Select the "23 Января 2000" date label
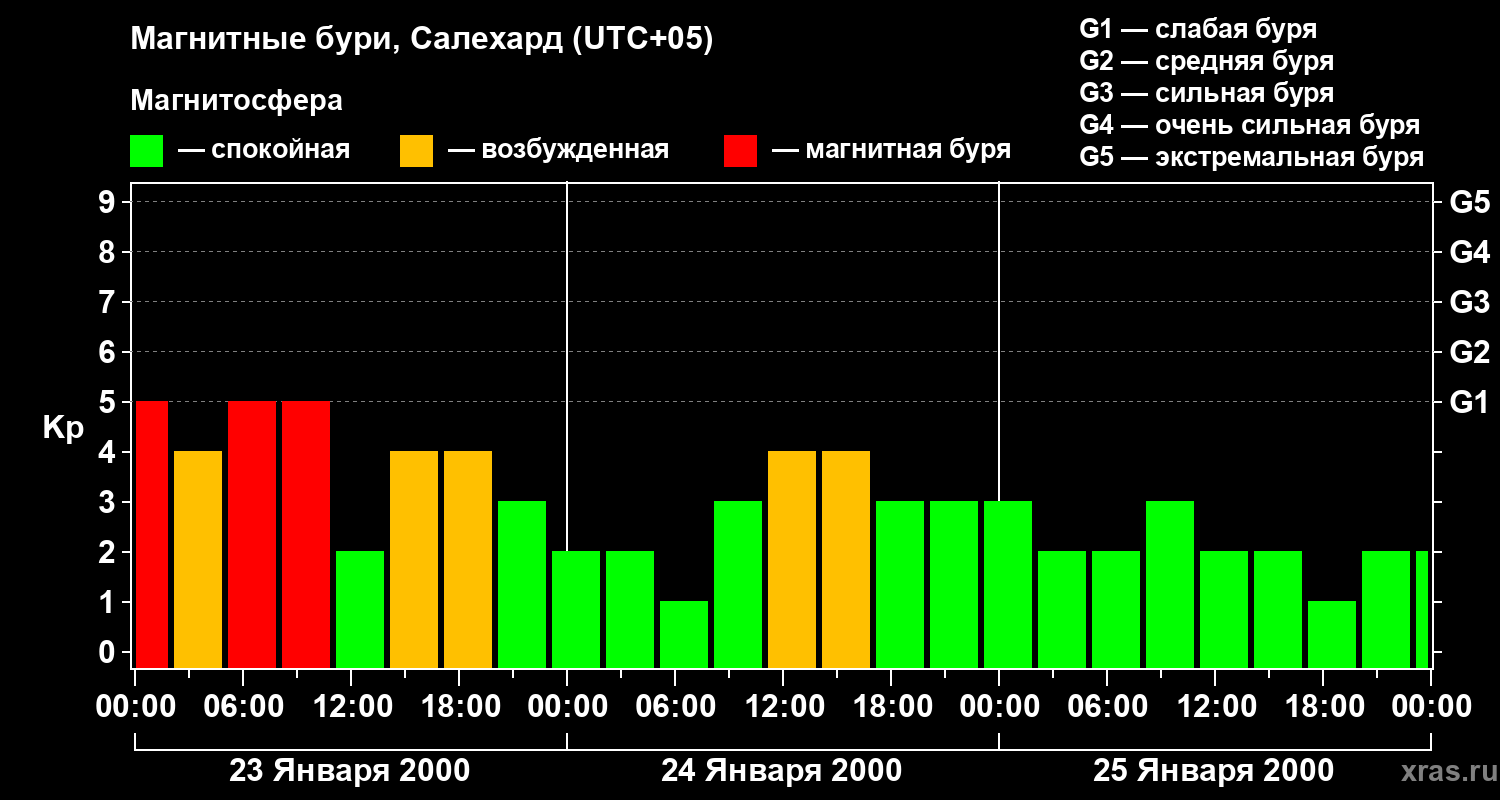Image resolution: width=1500 pixels, height=800 pixels. [350, 771]
